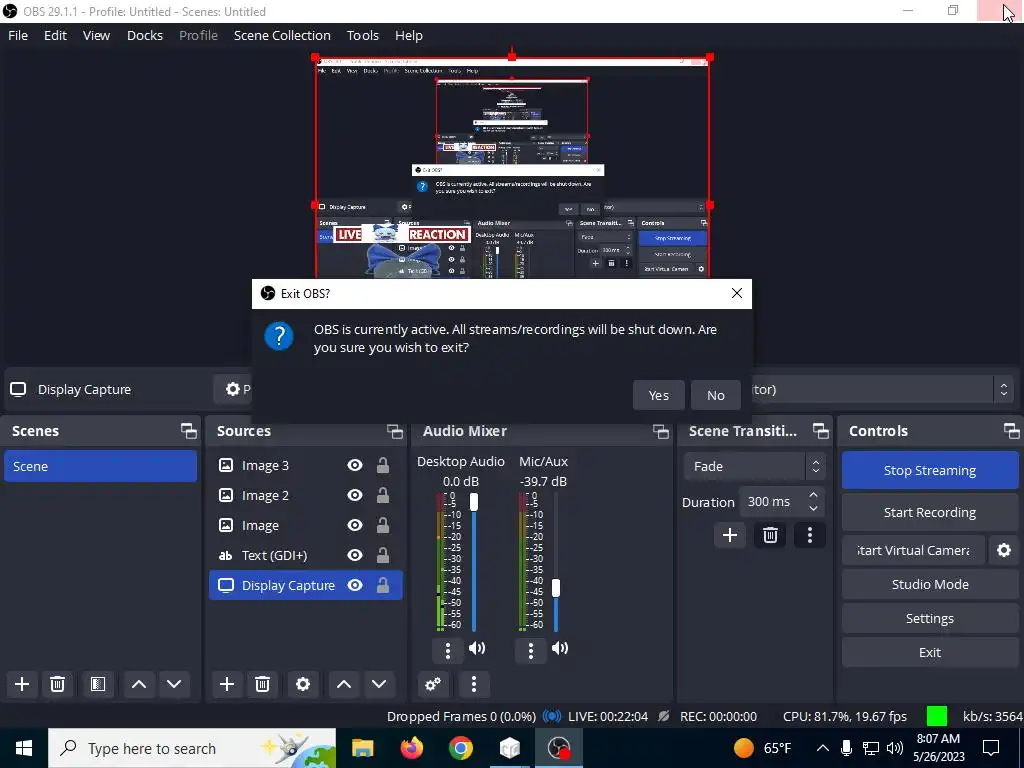1024x768 pixels.
Task: Mute Mic/Aux speaker icon
Action: pyautogui.click(x=560, y=648)
